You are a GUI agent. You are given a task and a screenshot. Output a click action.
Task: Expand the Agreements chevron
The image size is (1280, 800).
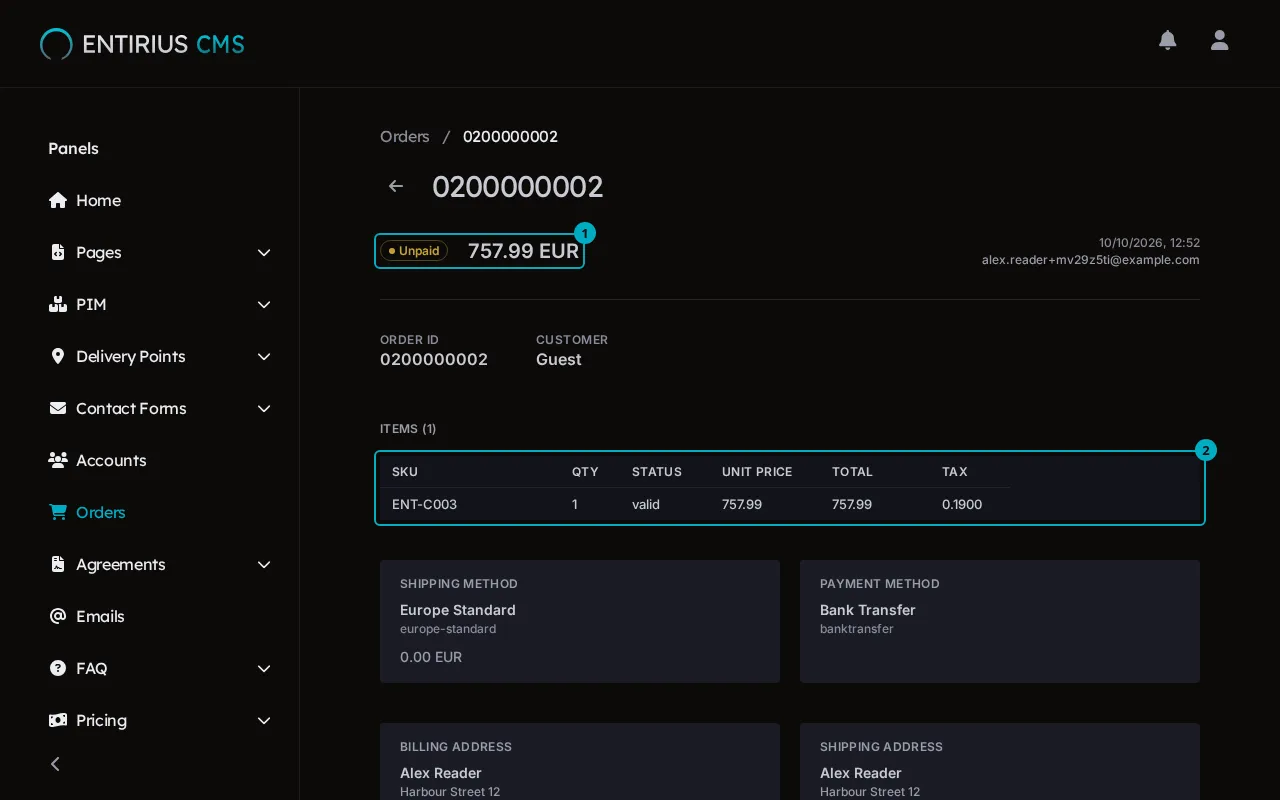pos(264,564)
